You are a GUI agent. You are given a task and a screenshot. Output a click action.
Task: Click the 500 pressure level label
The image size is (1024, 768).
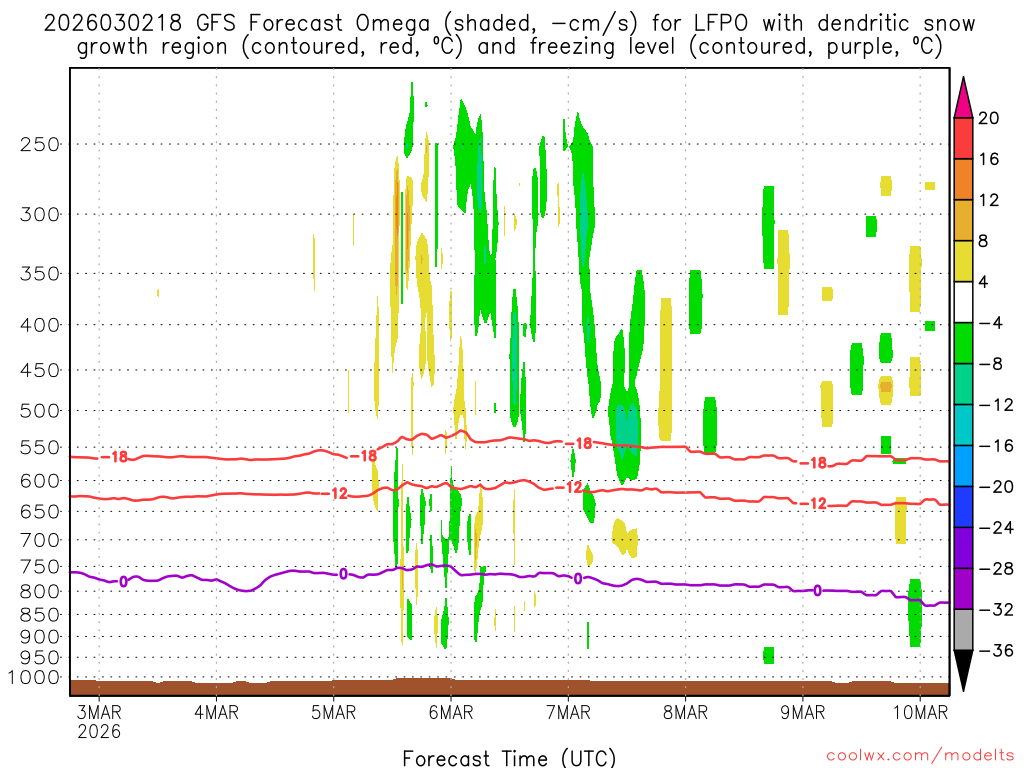coord(40,411)
